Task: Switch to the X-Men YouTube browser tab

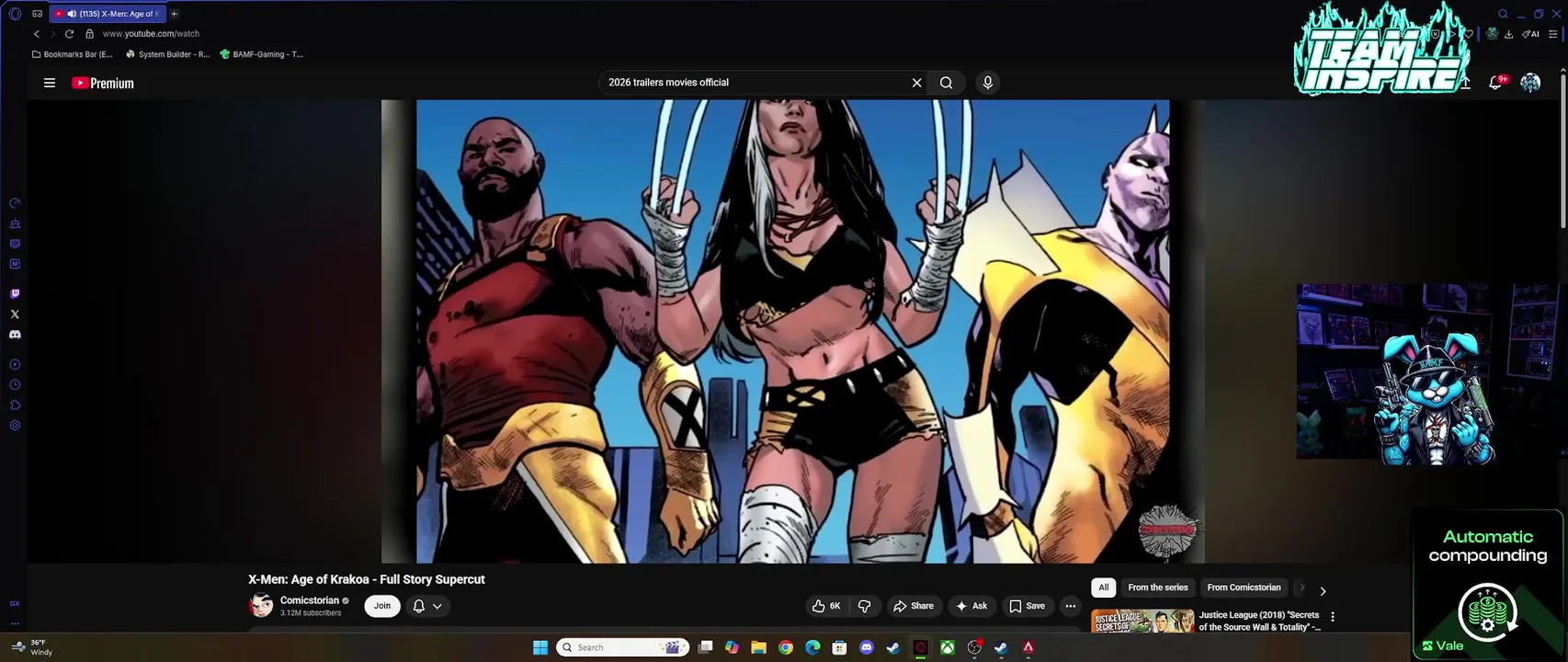Action: [x=108, y=14]
